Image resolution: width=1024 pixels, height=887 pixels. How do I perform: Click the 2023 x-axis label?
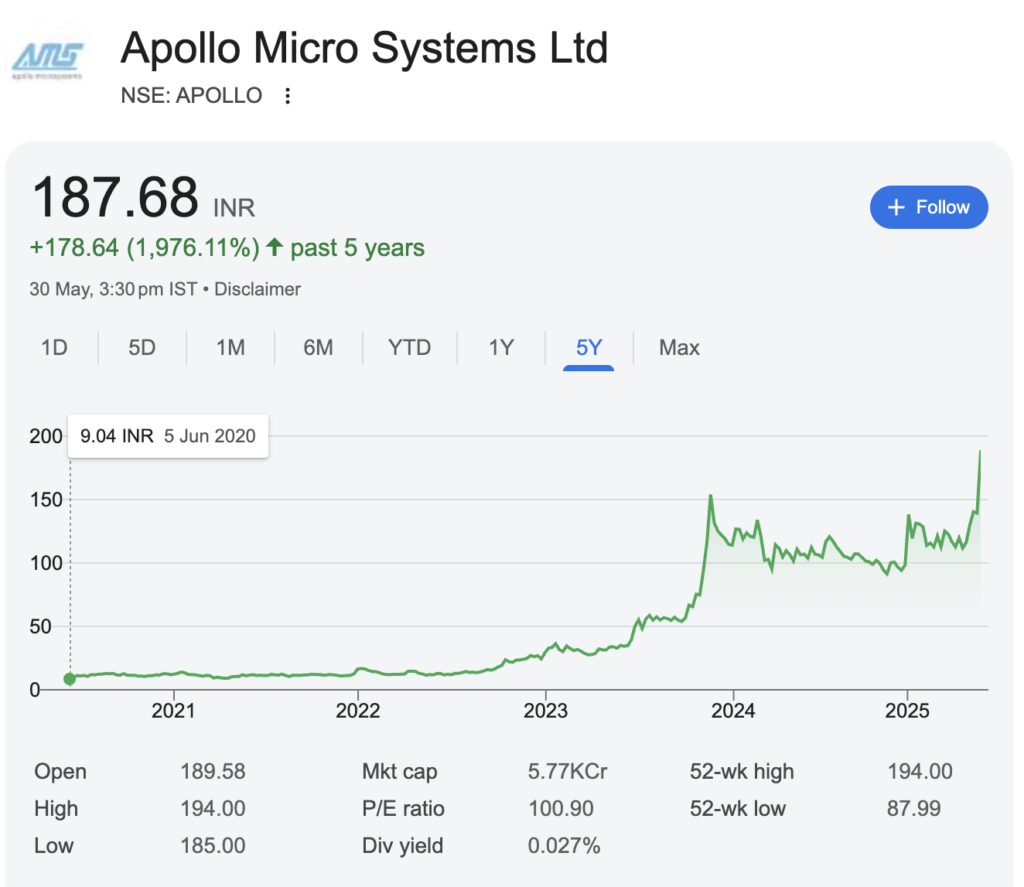point(545,711)
